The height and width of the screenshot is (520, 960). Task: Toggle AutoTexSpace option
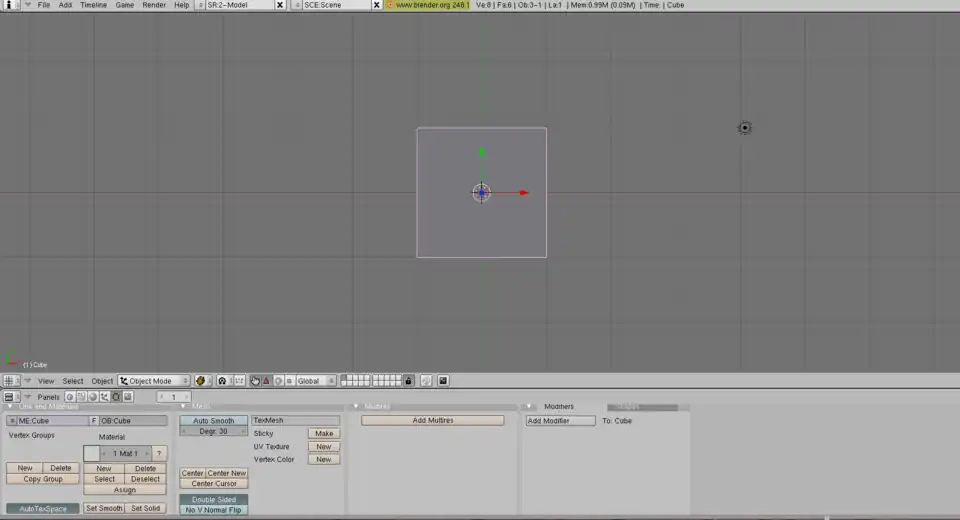[43, 508]
